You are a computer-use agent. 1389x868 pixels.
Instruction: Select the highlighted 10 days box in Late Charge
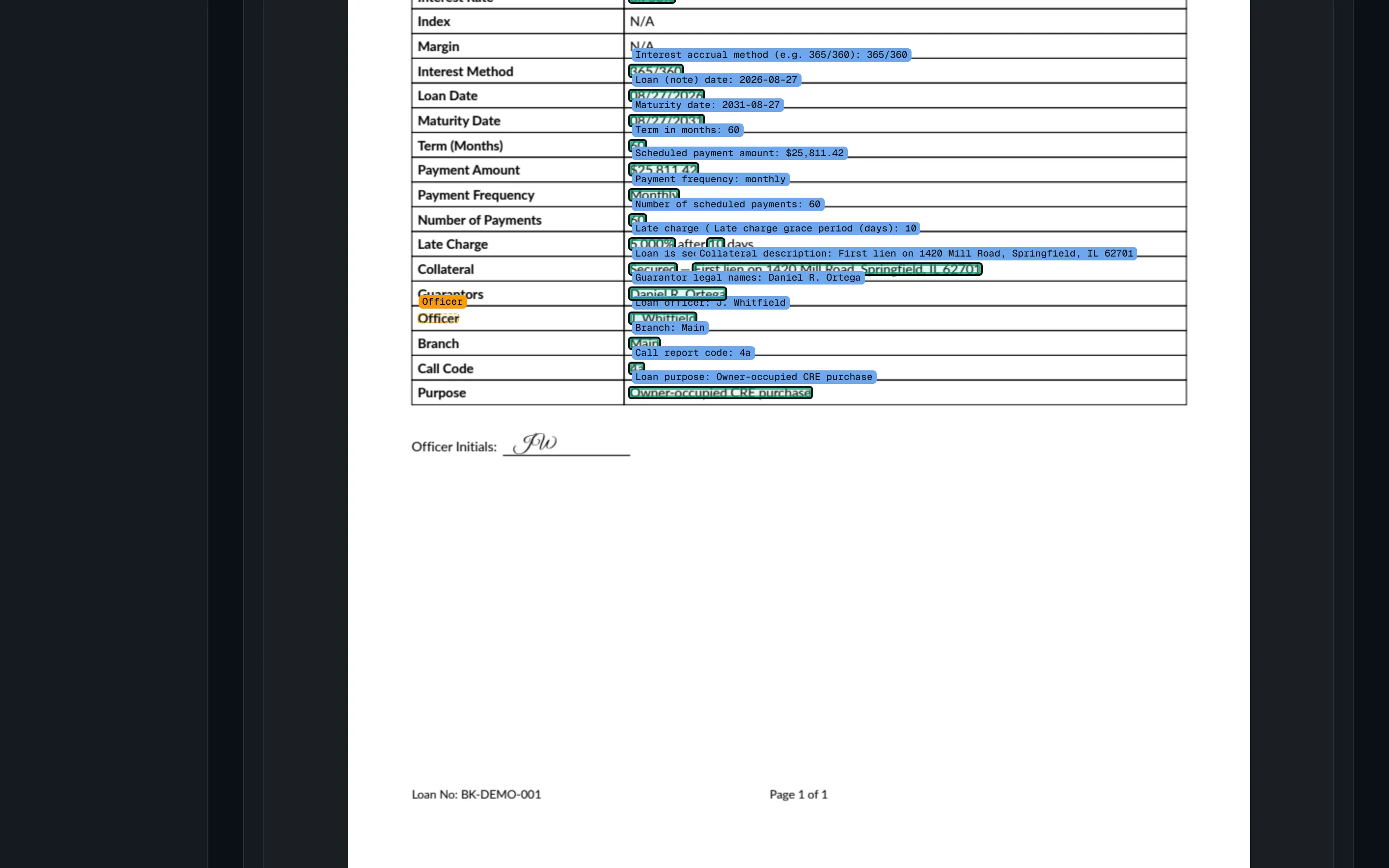[x=716, y=244]
